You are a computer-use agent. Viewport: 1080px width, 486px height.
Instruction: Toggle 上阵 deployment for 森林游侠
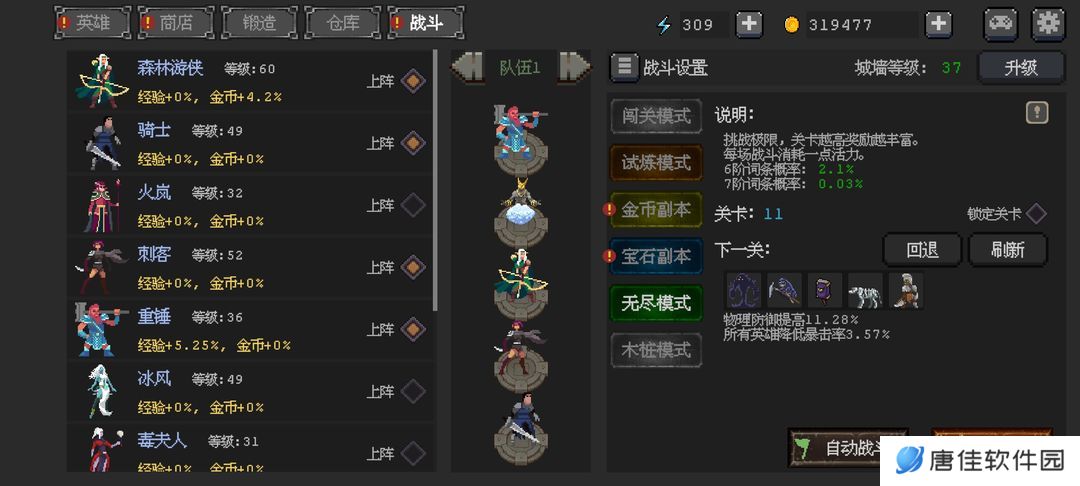(x=413, y=81)
